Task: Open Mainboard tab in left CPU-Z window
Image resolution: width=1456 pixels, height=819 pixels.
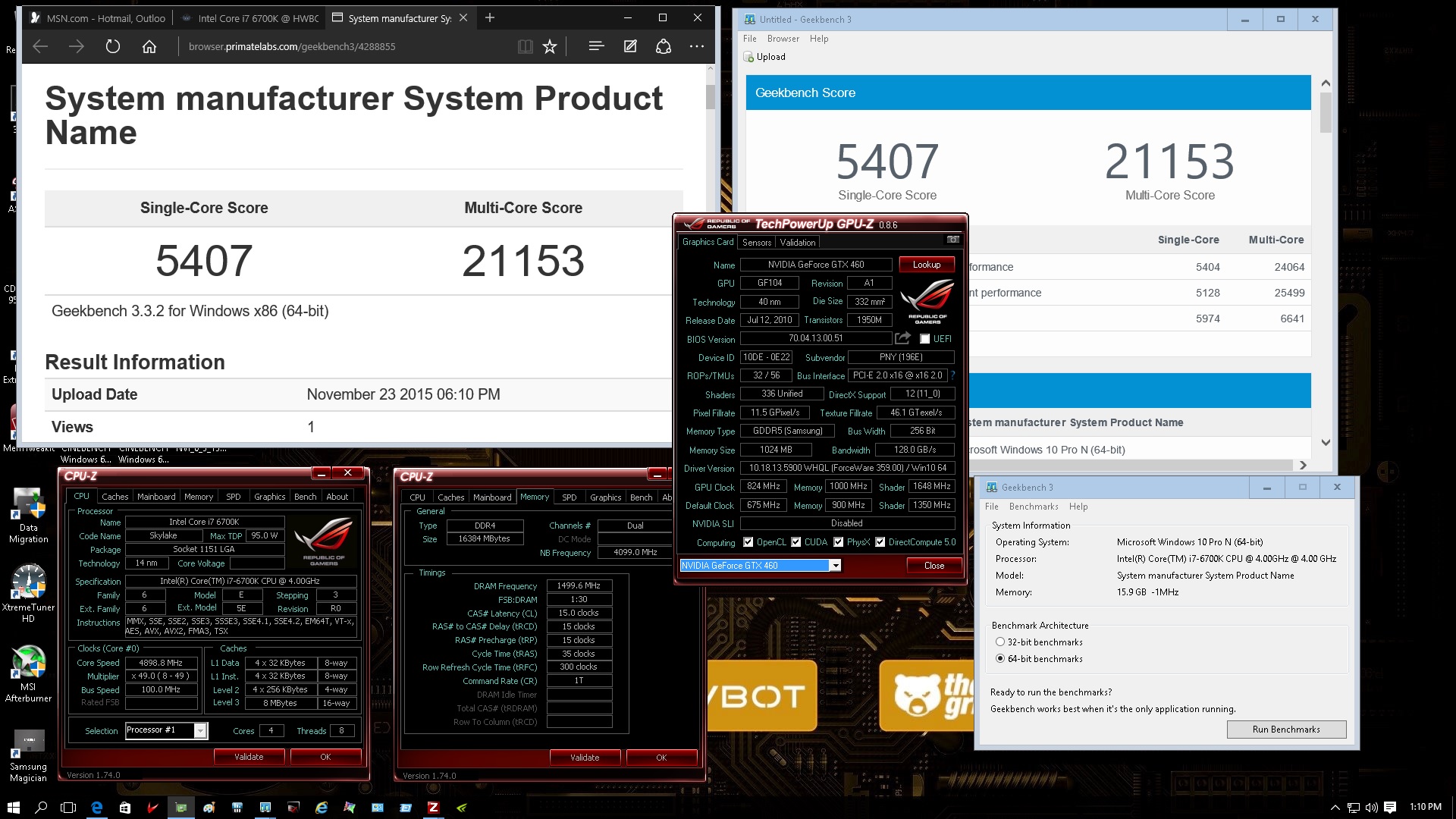Action: [x=156, y=497]
